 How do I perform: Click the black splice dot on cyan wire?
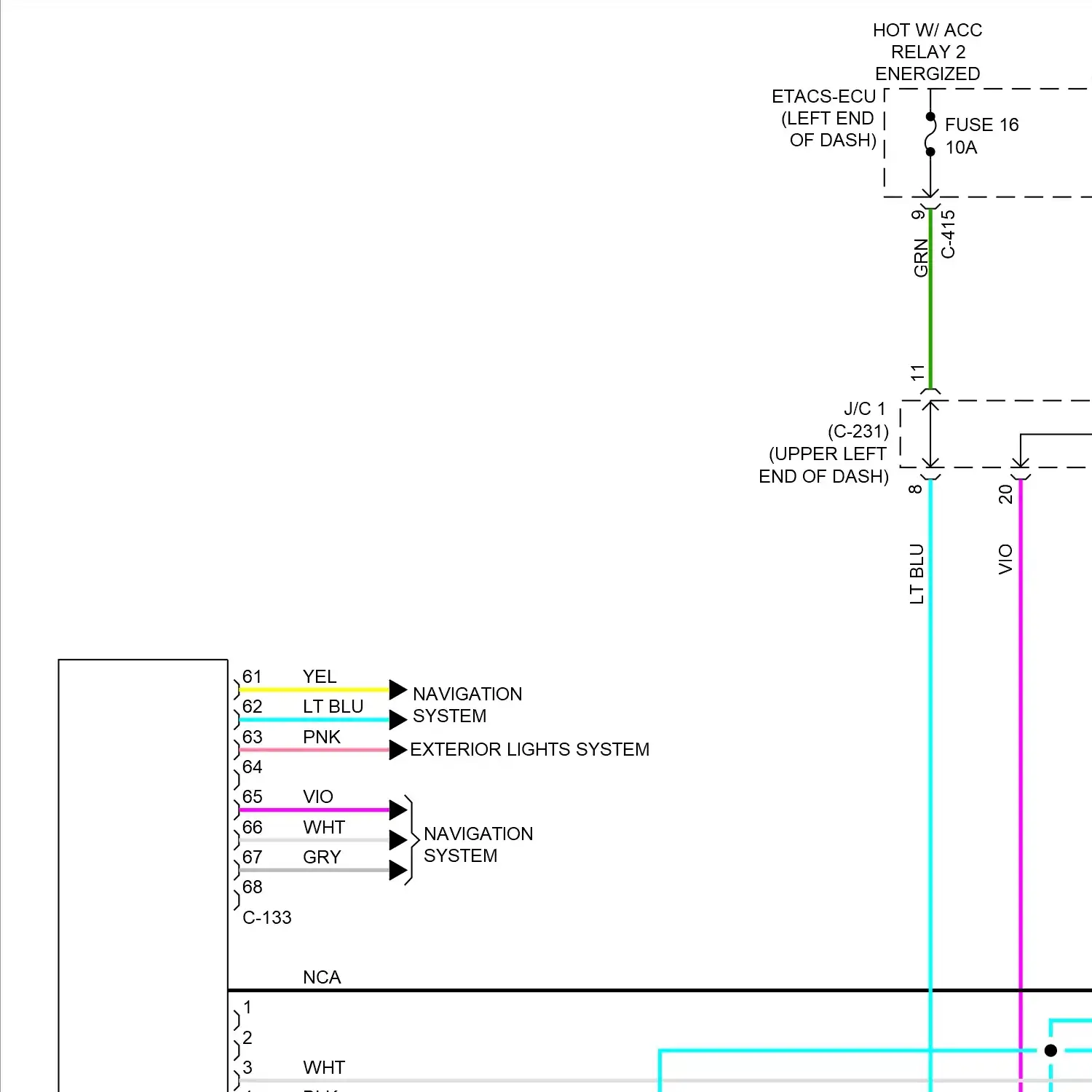[x=1051, y=1051]
